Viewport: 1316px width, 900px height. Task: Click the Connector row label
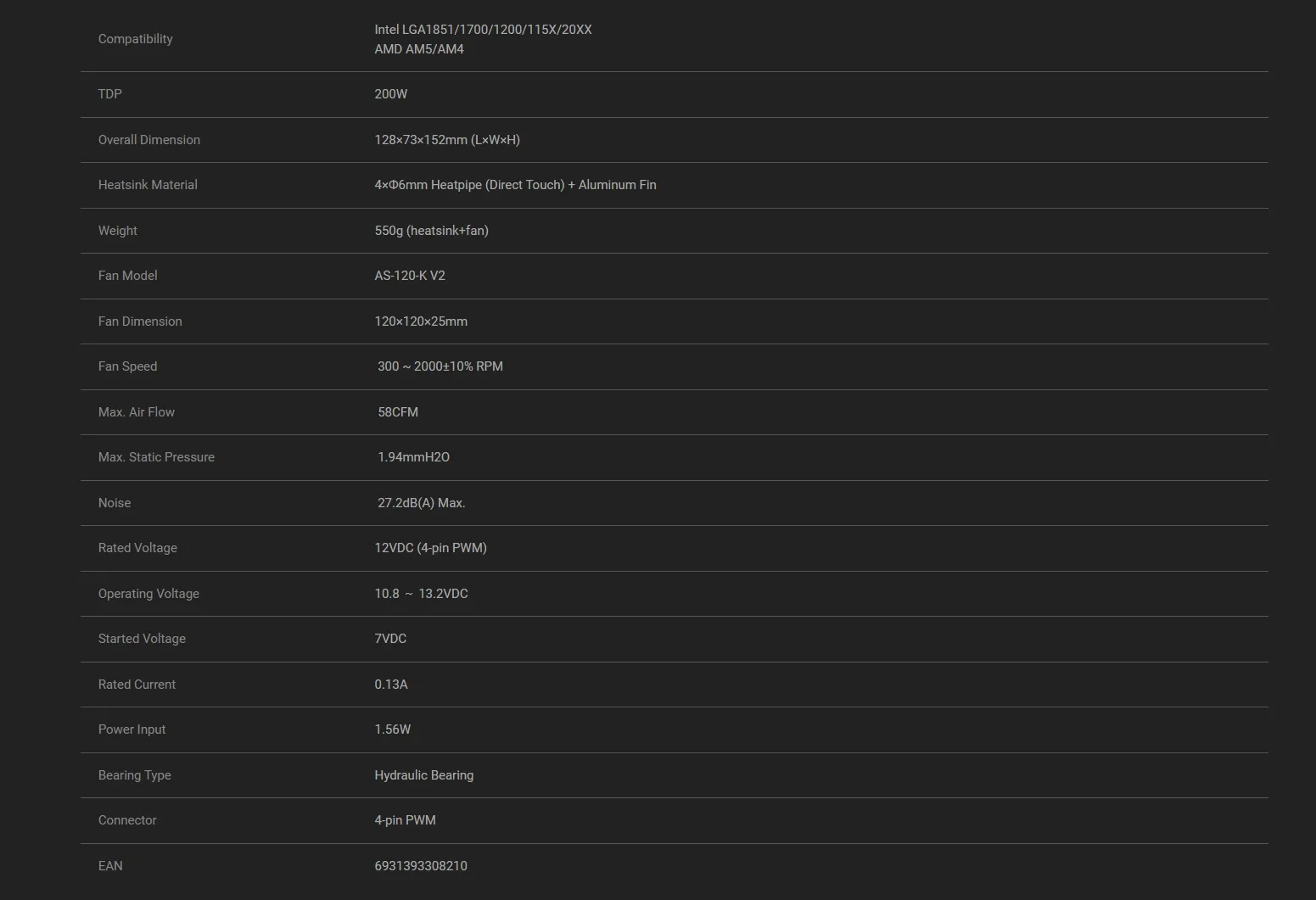point(127,820)
